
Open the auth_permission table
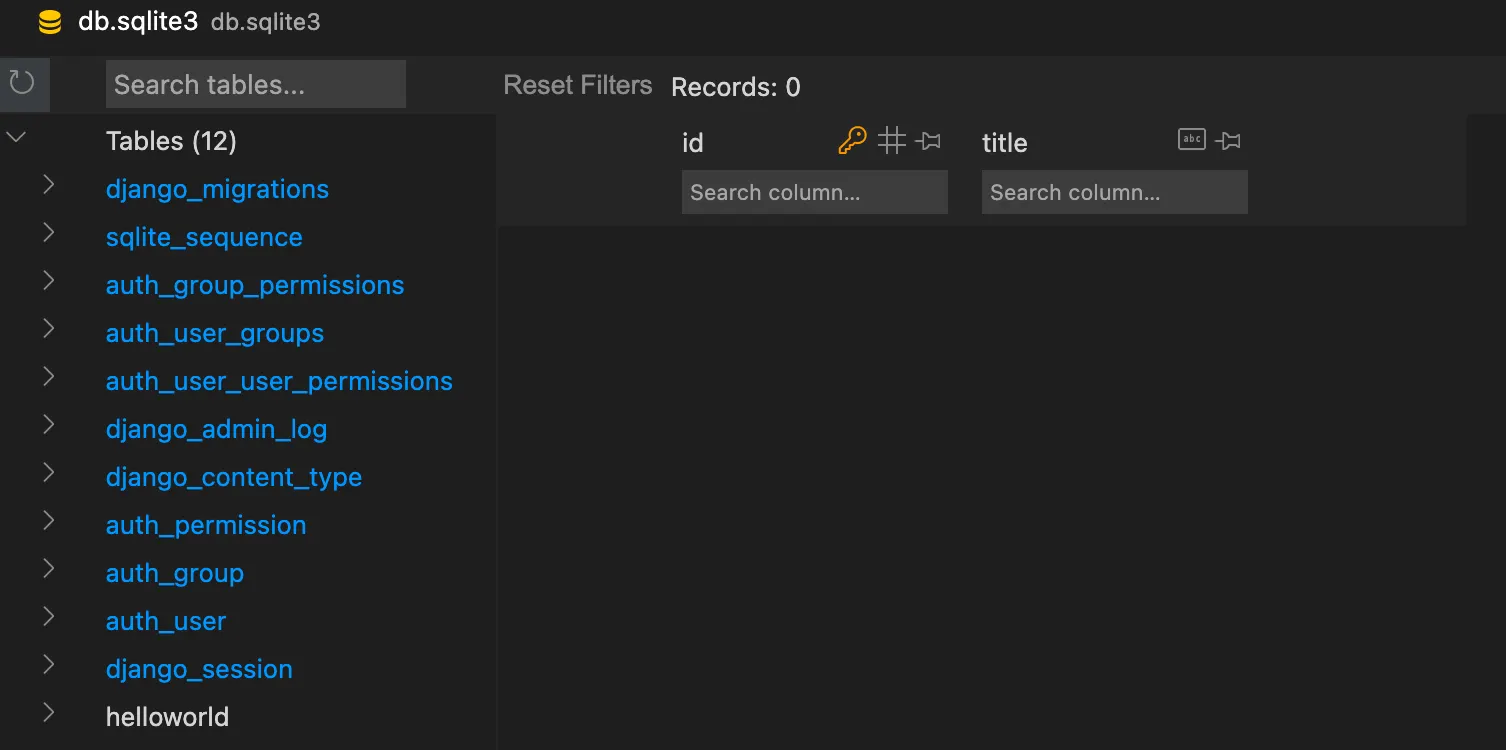coord(206,525)
